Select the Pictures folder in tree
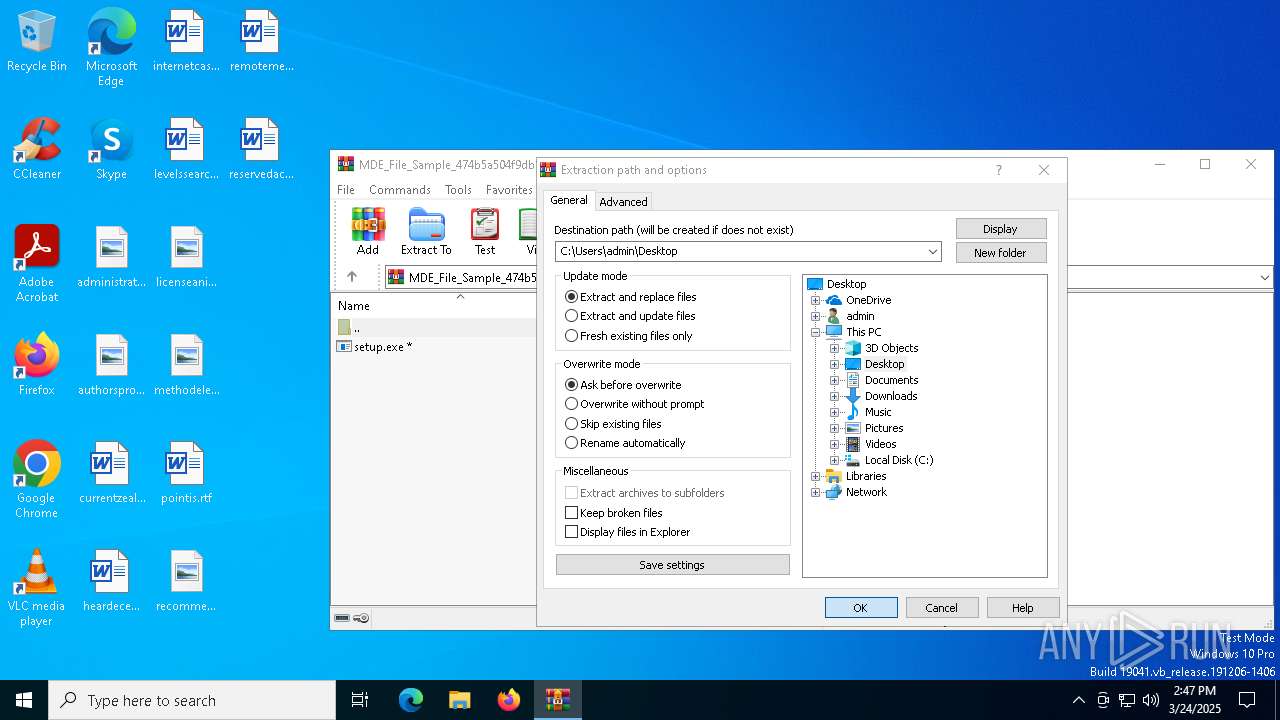1280x720 pixels. (x=884, y=428)
